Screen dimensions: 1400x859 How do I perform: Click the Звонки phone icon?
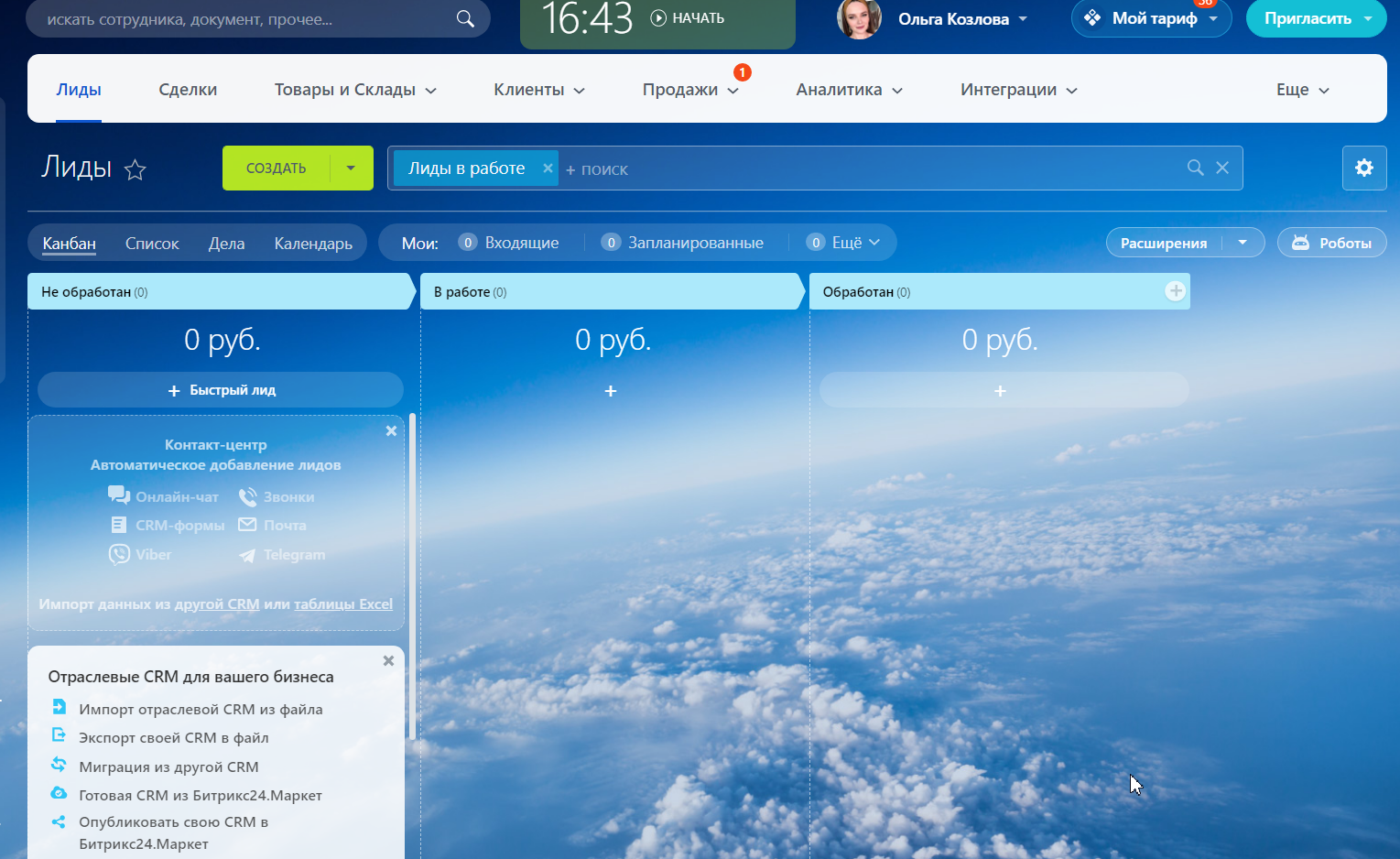(x=247, y=496)
